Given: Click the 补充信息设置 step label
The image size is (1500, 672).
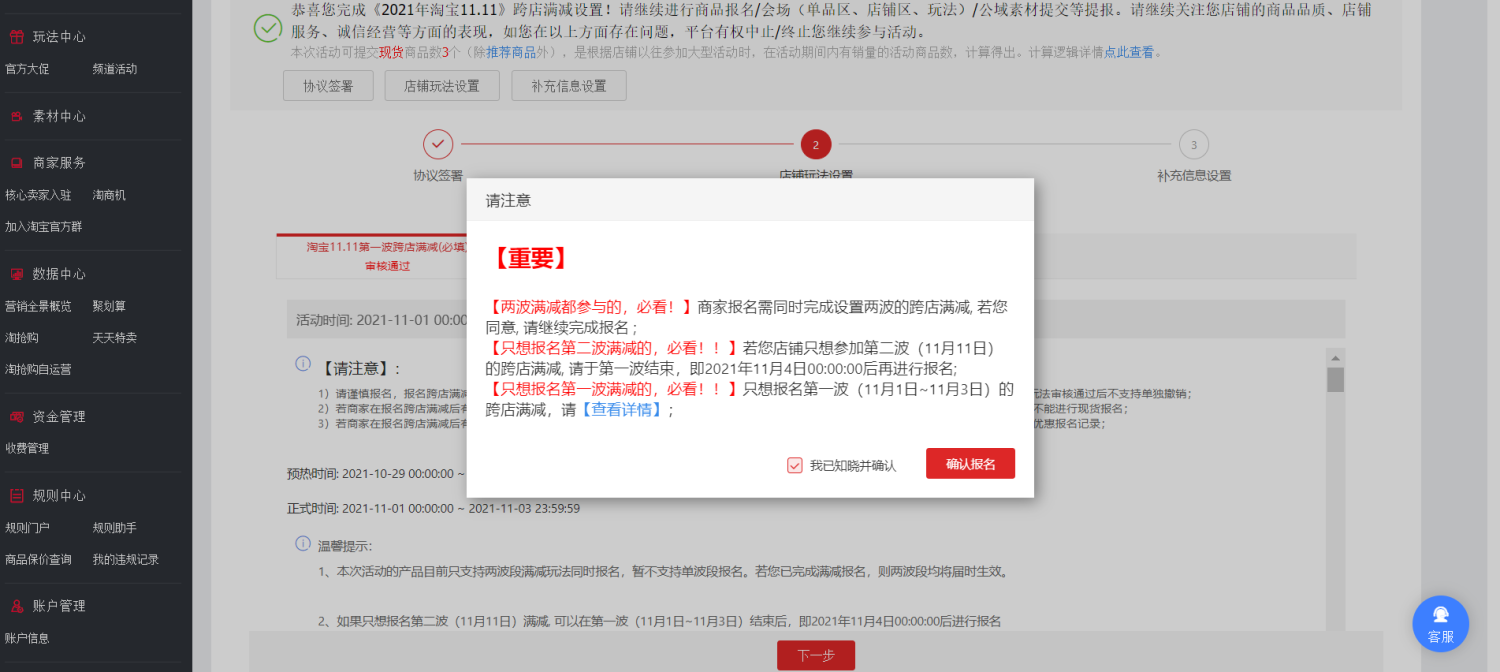Looking at the screenshot, I should (1194, 176).
